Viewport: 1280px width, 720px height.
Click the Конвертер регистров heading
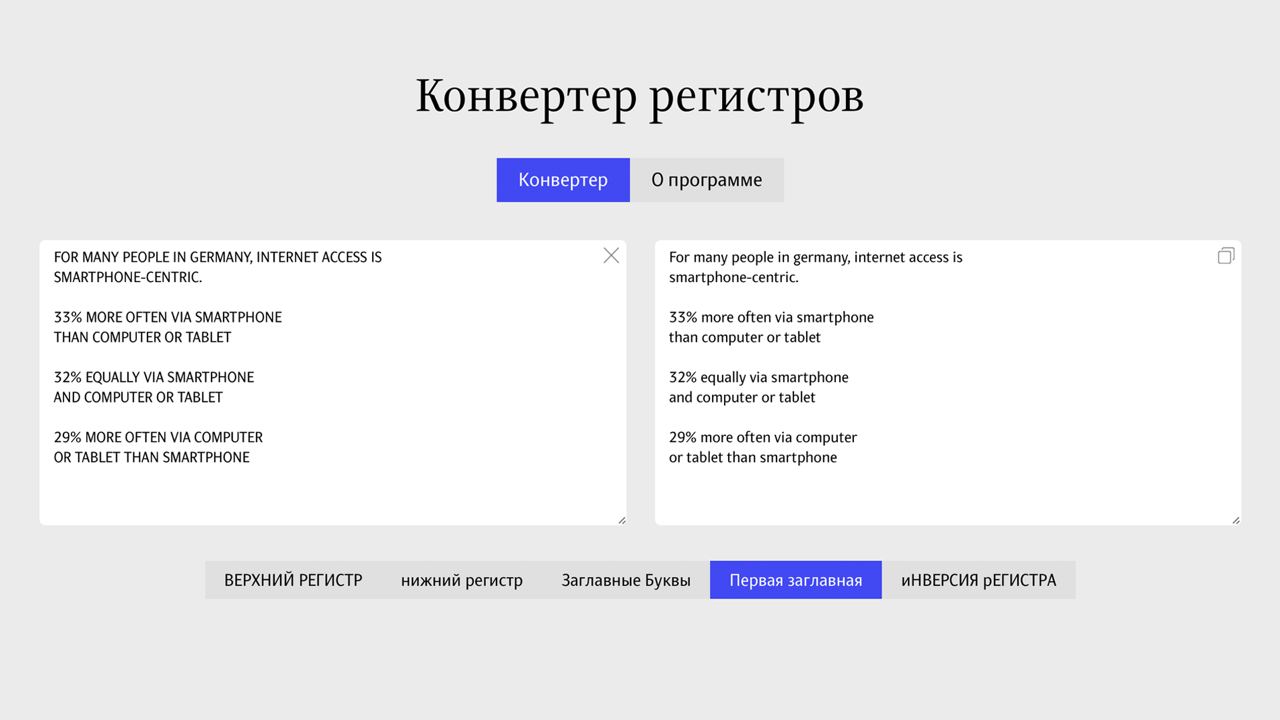point(640,96)
